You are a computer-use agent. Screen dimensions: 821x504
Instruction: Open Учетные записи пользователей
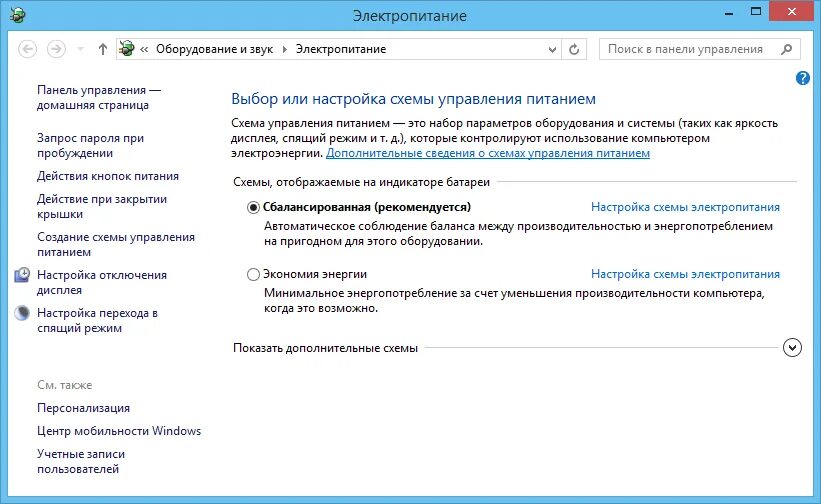81,461
